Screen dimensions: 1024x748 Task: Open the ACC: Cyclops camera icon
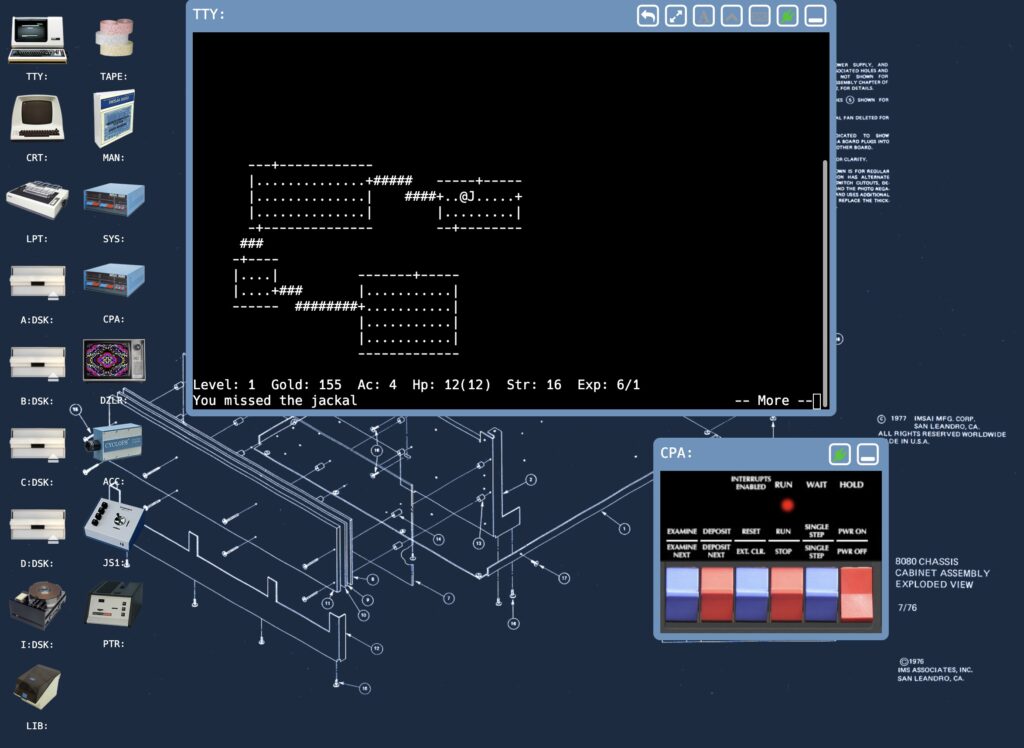point(112,442)
